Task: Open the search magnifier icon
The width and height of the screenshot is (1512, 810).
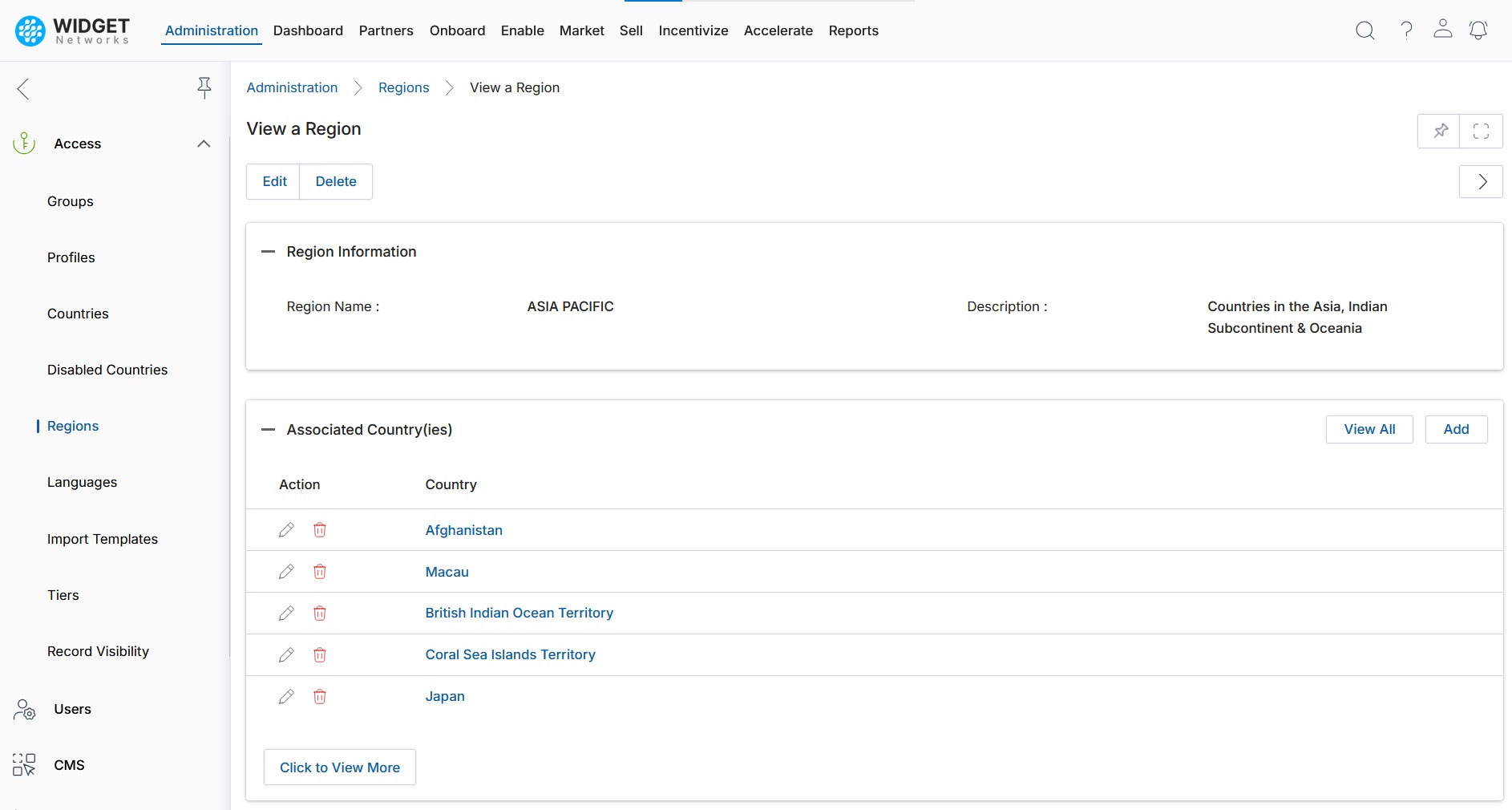Action: [x=1364, y=30]
